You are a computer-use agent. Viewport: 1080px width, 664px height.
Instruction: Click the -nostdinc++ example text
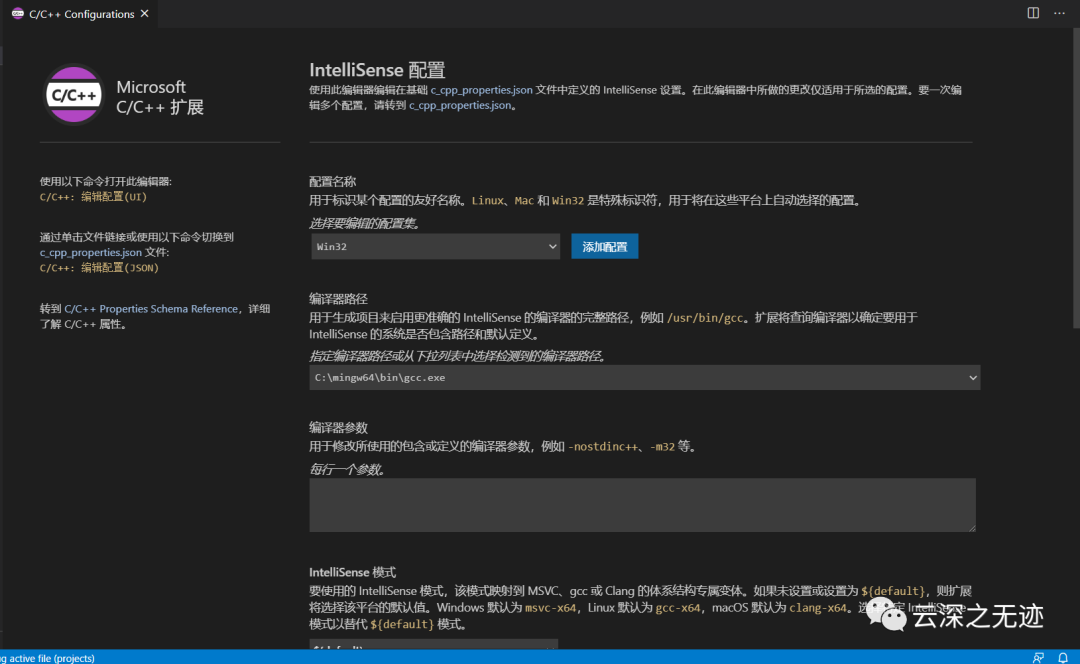603,446
